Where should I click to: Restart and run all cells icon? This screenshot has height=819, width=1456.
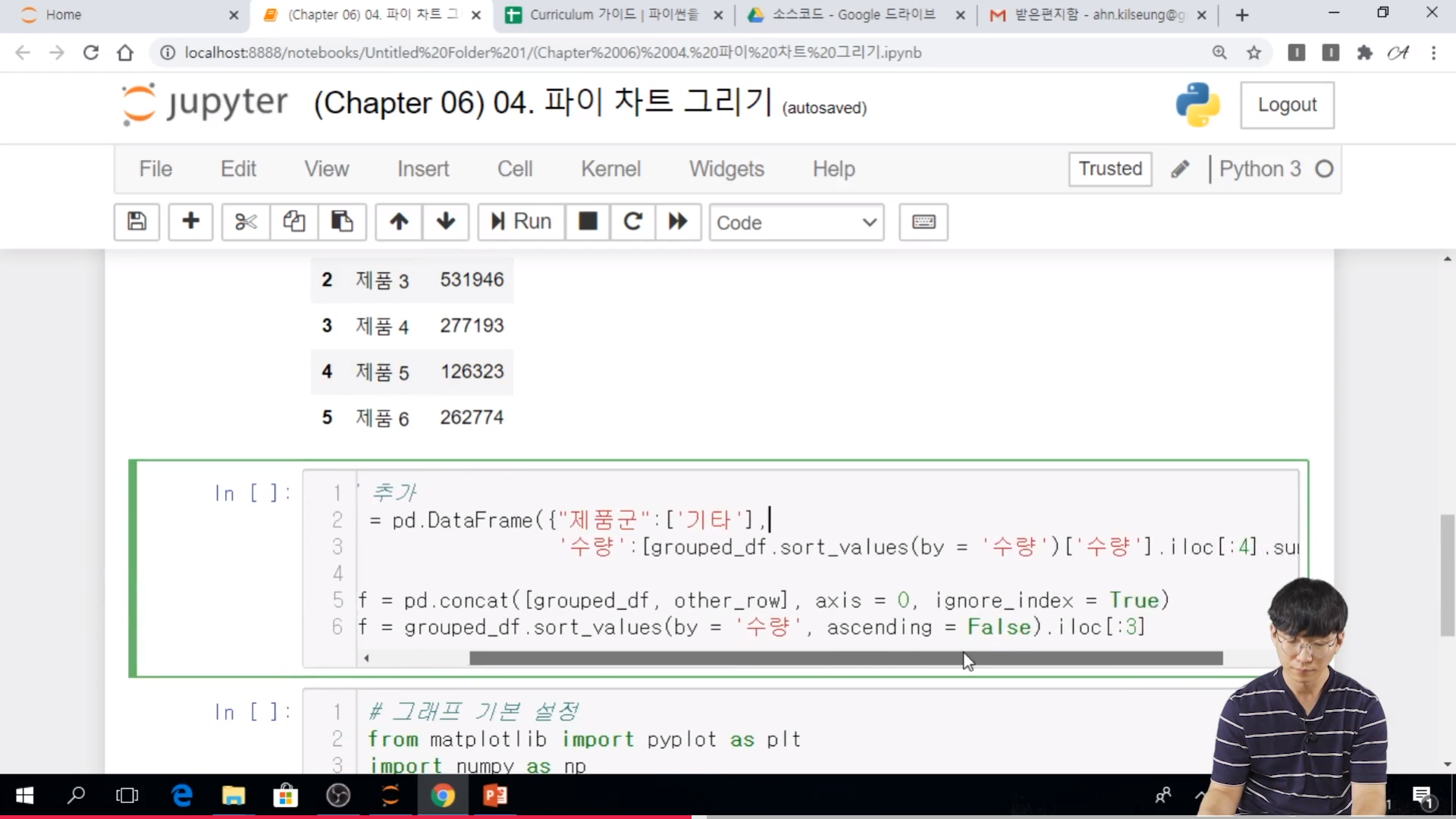tap(678, 221)
